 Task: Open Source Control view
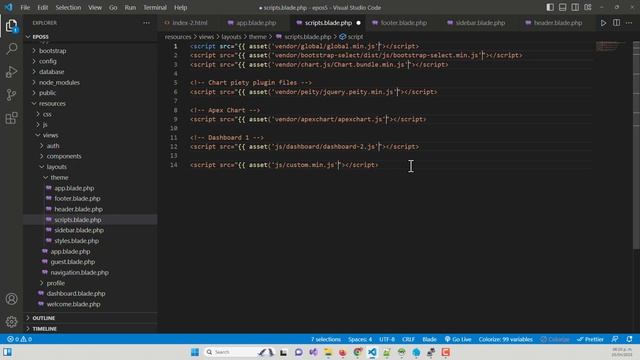coord(11,95)
